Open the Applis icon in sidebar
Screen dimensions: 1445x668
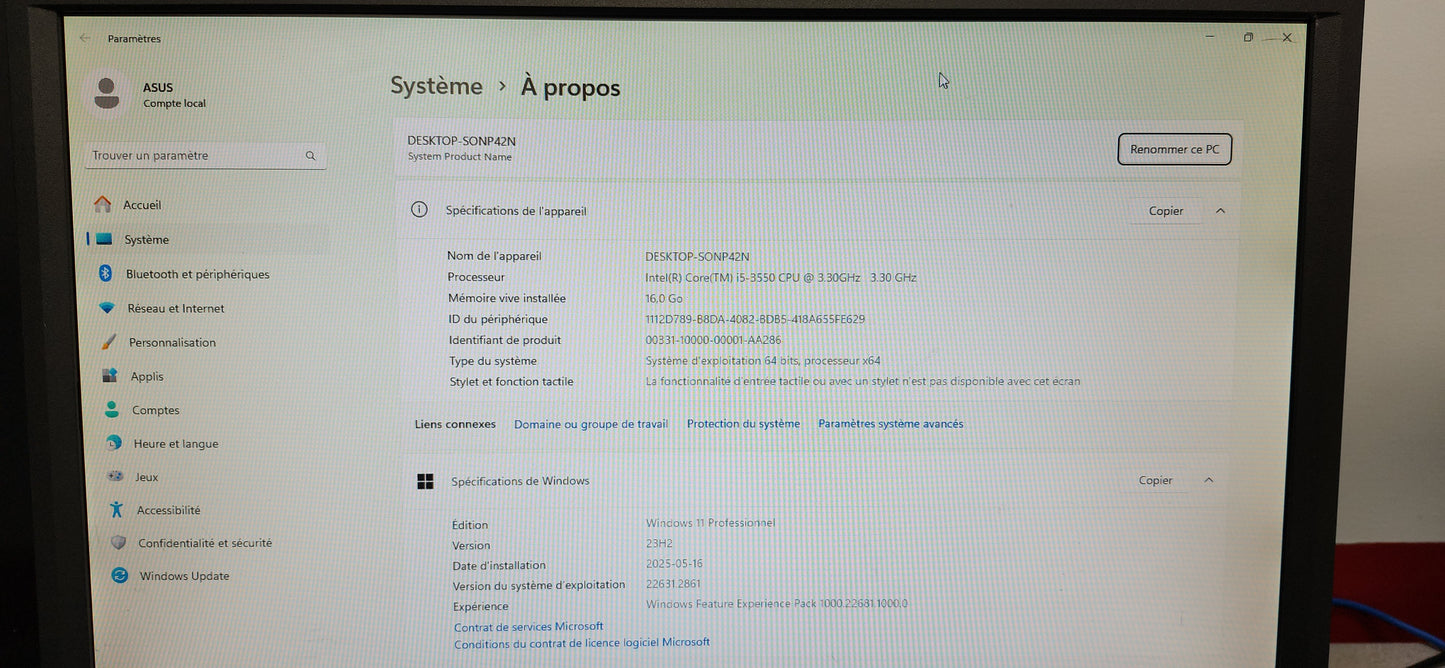(110, 376)
